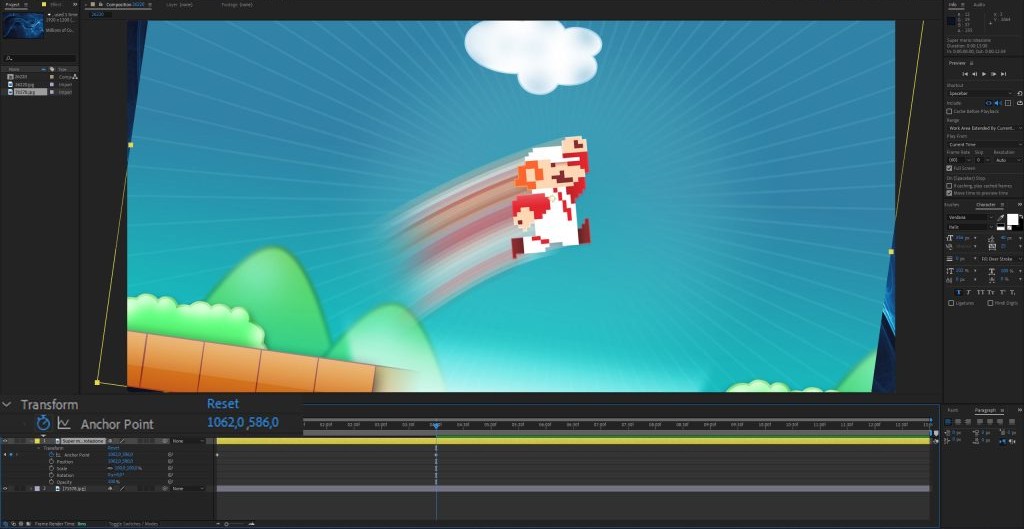Step forward one frame in Preview panel

click(994, 74)
